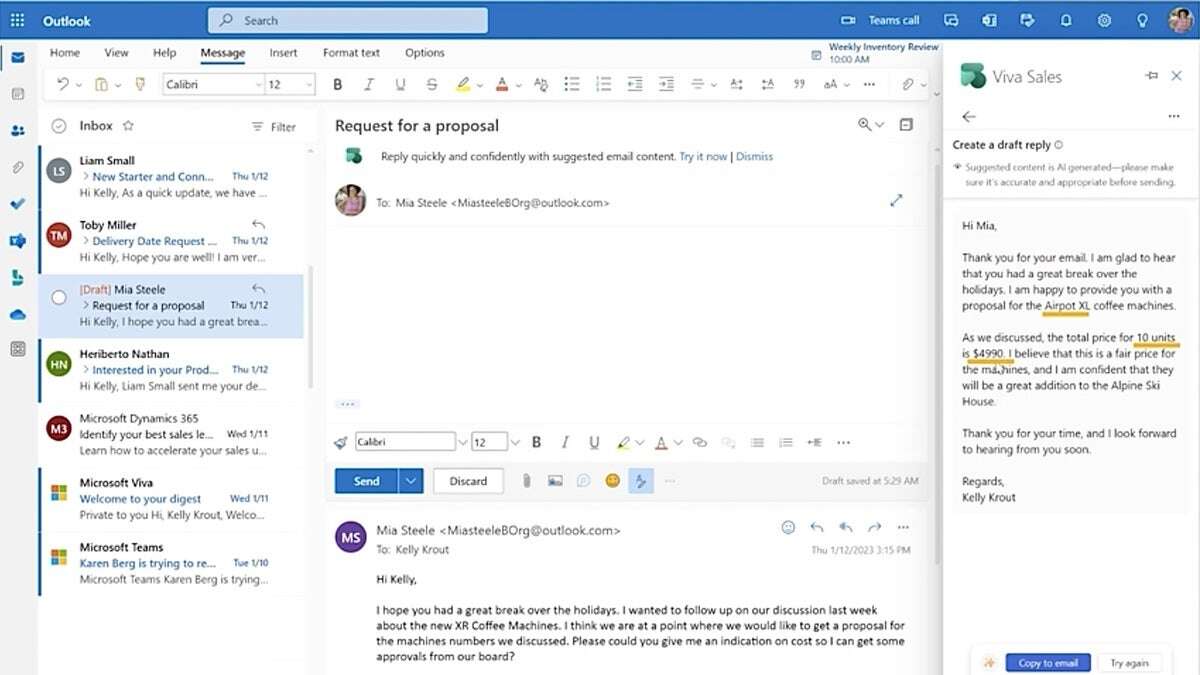Open the People icon in left sidebar
1200x675 pixels.
pos(15,130)
